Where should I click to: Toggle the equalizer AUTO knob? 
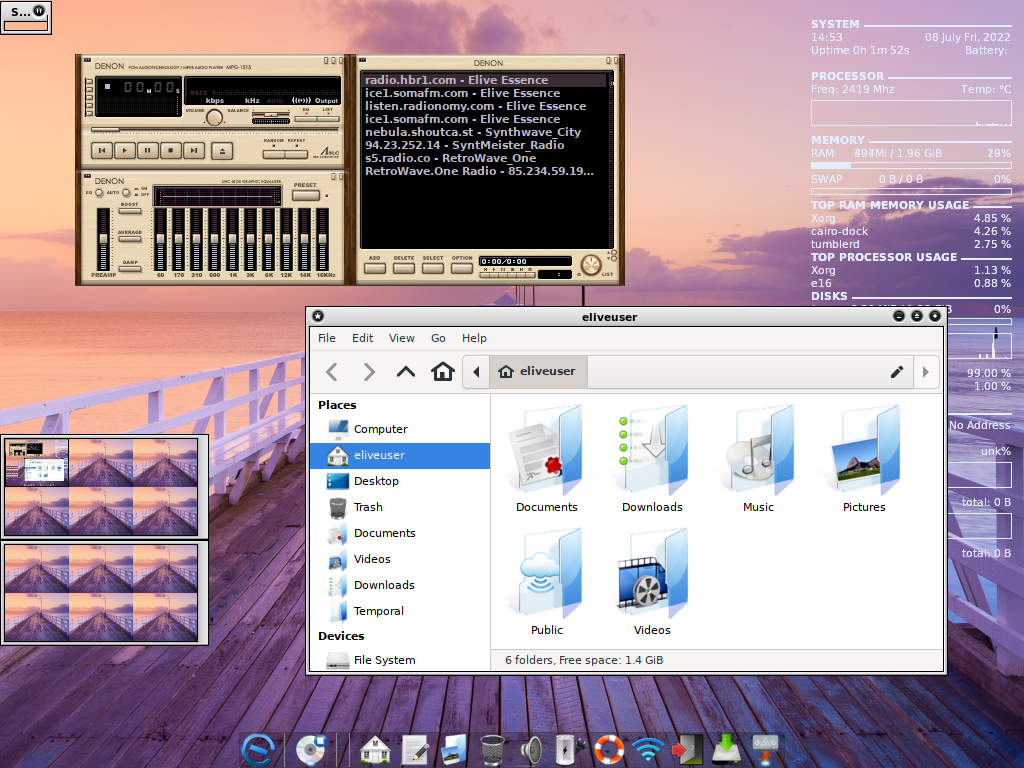(127, 193)
